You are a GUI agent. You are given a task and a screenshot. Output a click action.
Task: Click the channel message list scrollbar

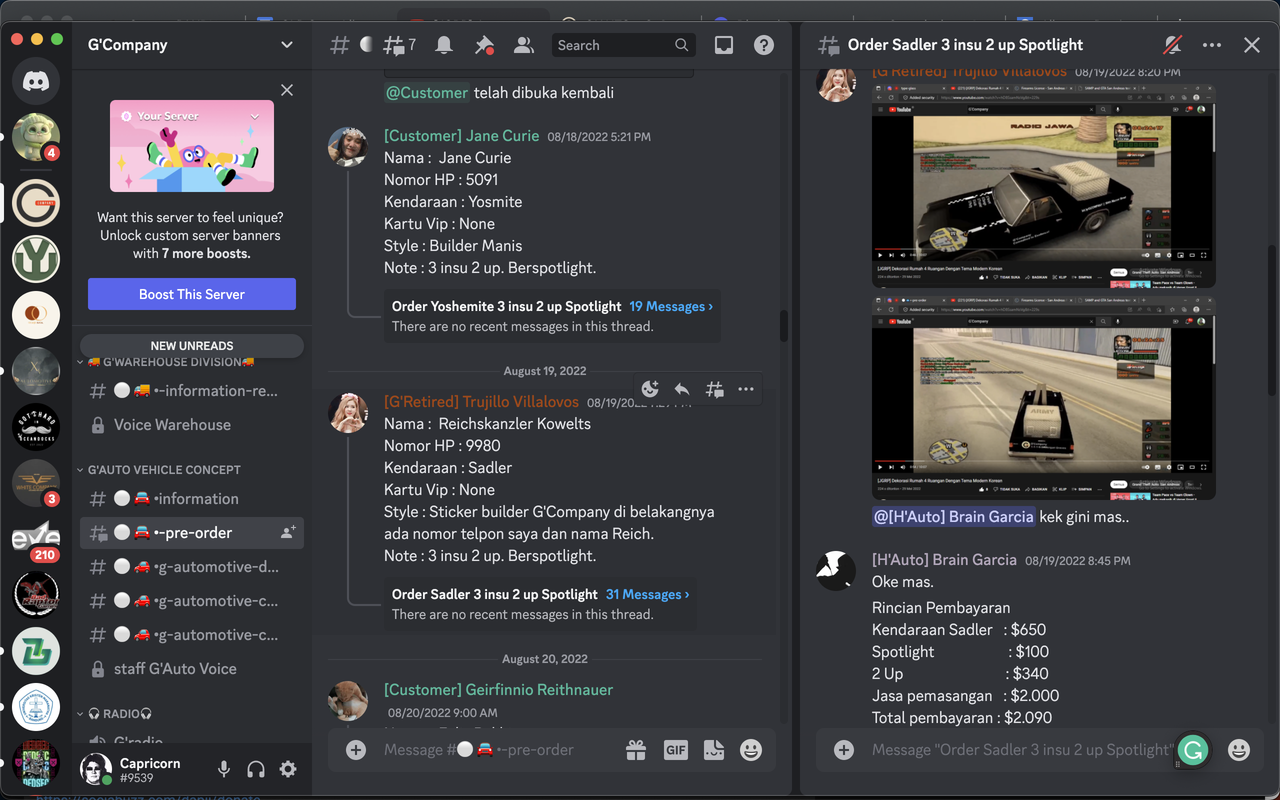pos(784,325)
